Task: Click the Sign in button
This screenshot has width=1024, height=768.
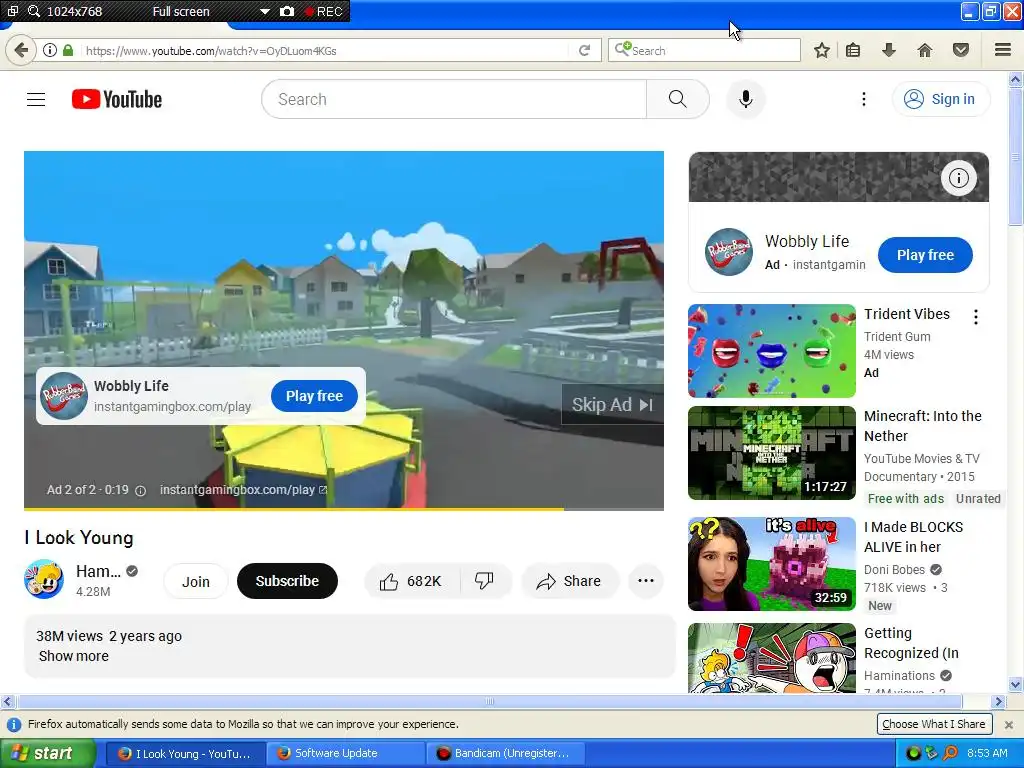Action: click(940, 99)
